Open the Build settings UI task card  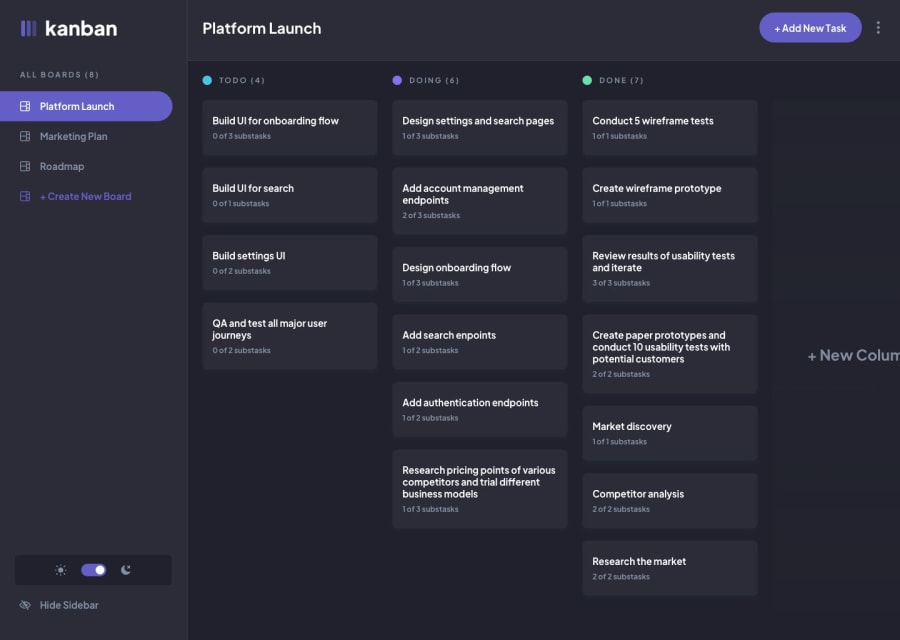click(289, 263)
